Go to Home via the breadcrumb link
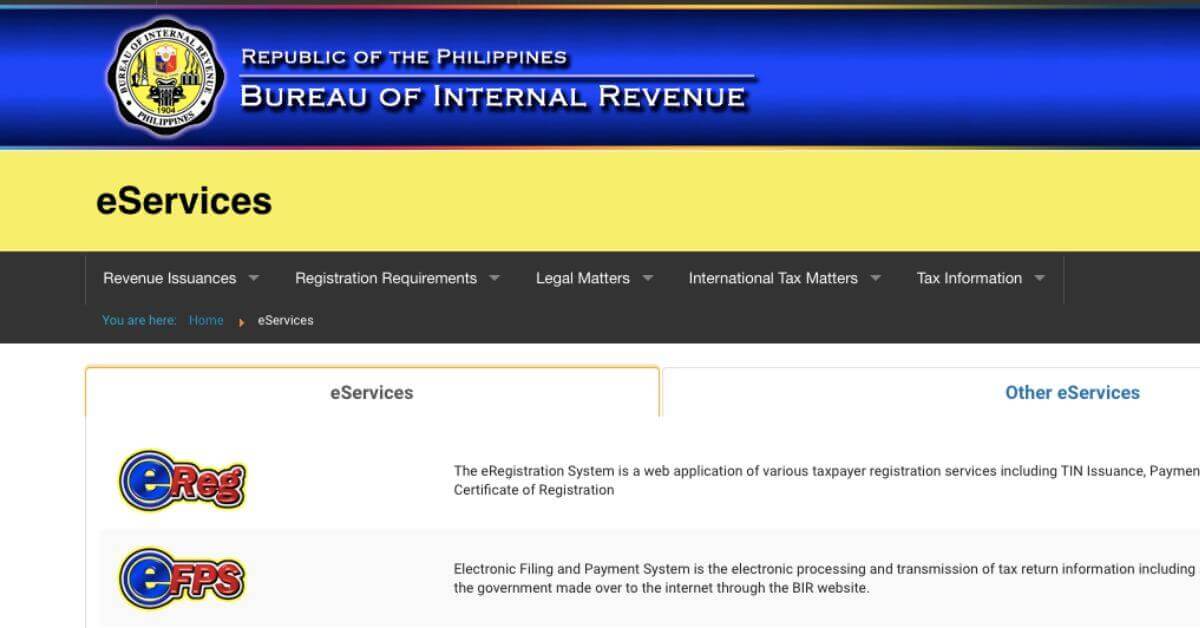 click(x=206, y=320)
